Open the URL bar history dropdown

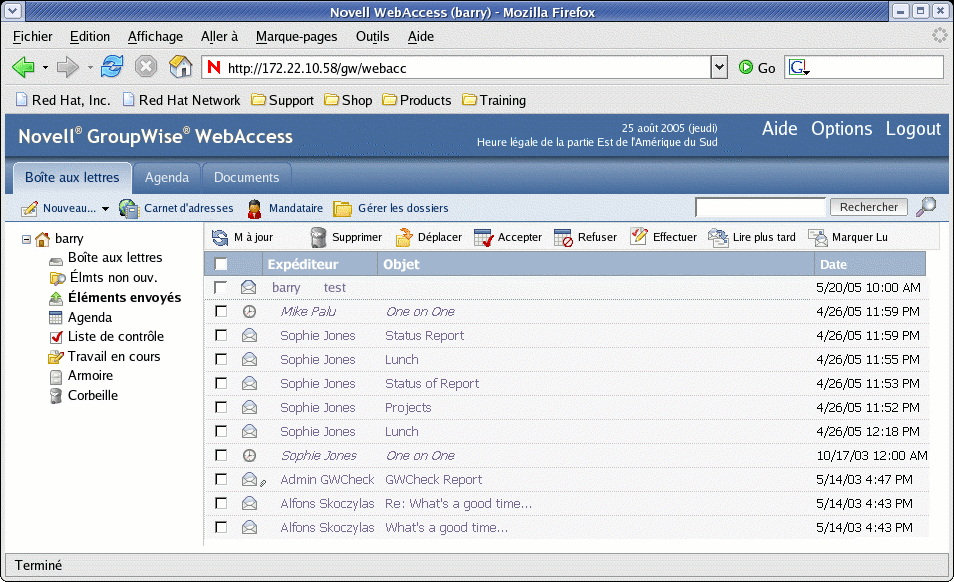coord(719,67)
